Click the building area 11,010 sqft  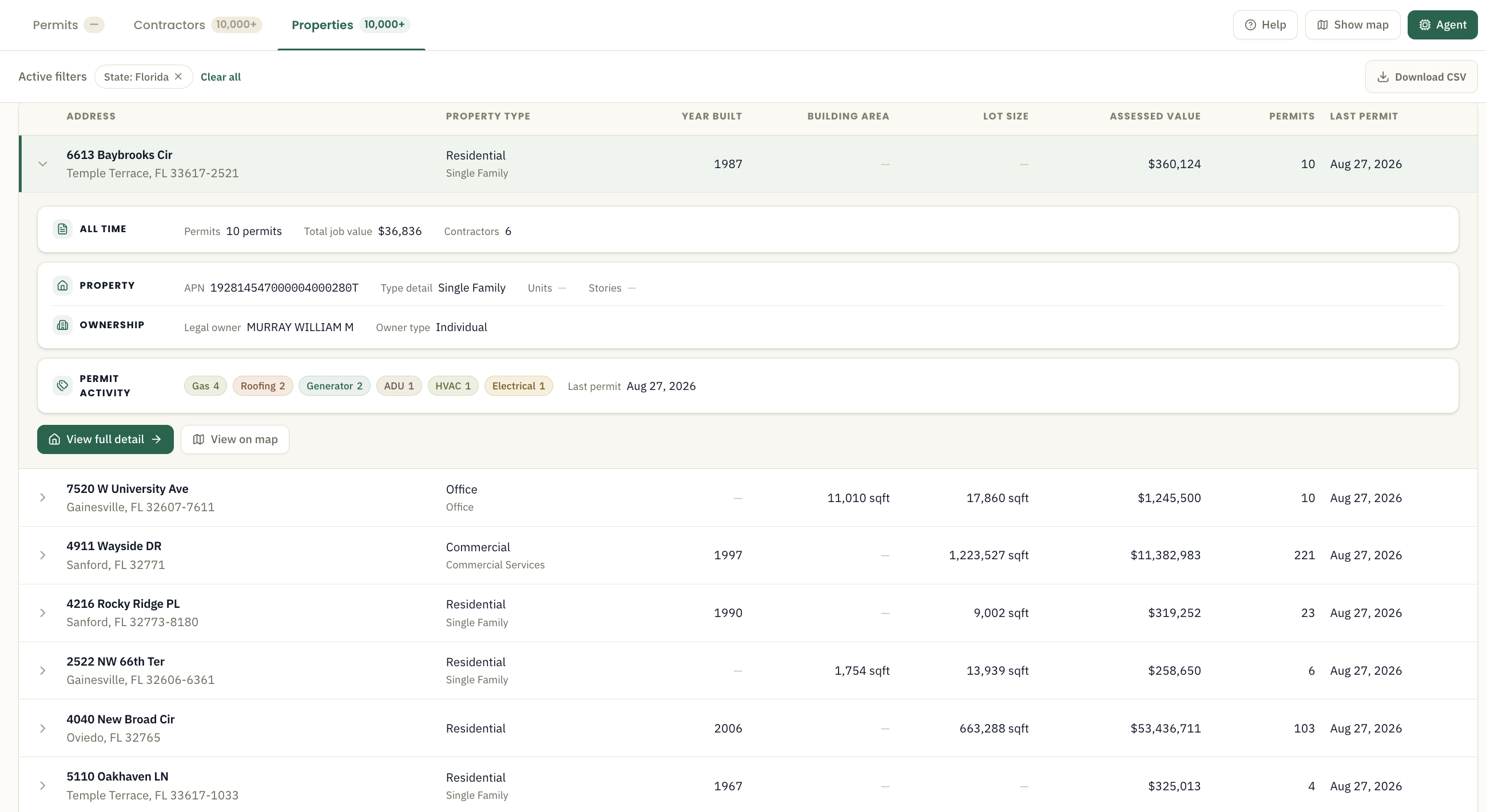tap(859, 497)
